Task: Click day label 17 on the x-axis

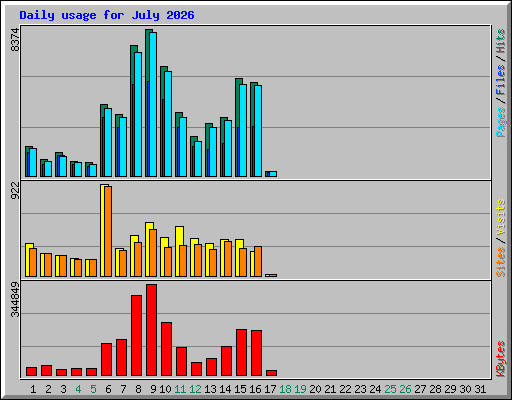Action: coord(270,389)
